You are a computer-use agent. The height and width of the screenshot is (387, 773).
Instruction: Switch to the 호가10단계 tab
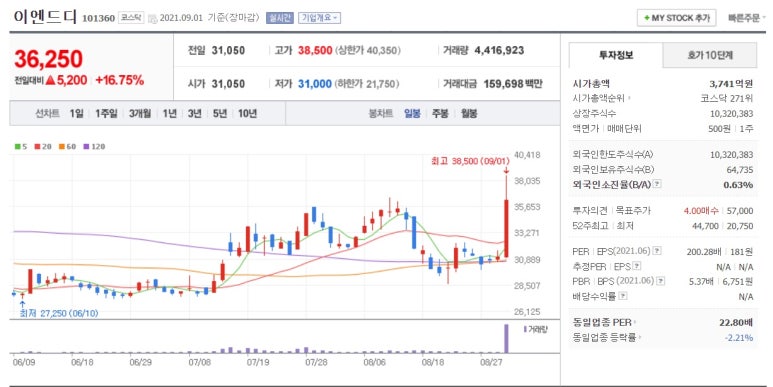click(x=710, y=55)
